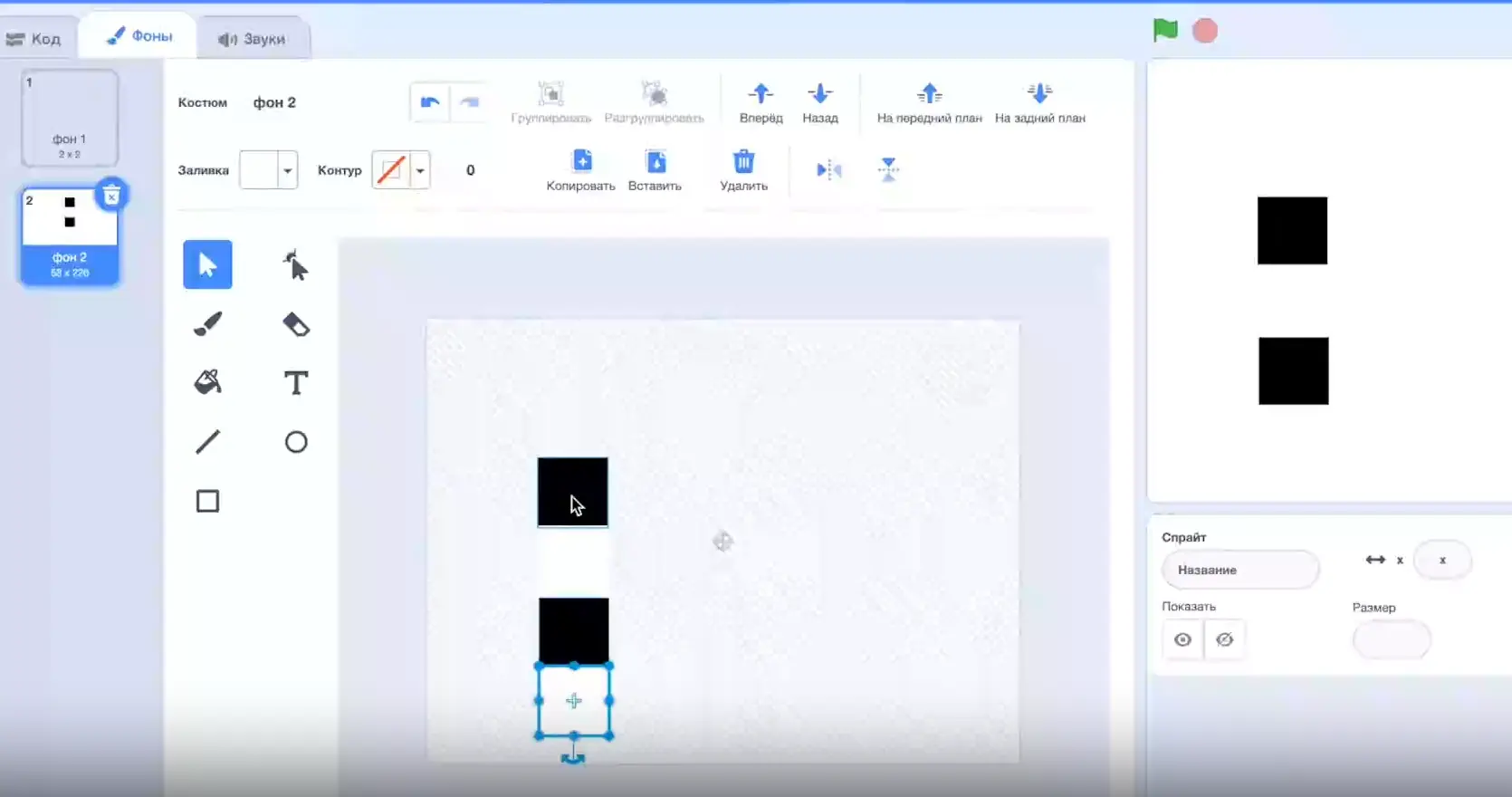Select the arrow Select tool
The height and width of the screenshot is (797, 1512).
[207, 264]
